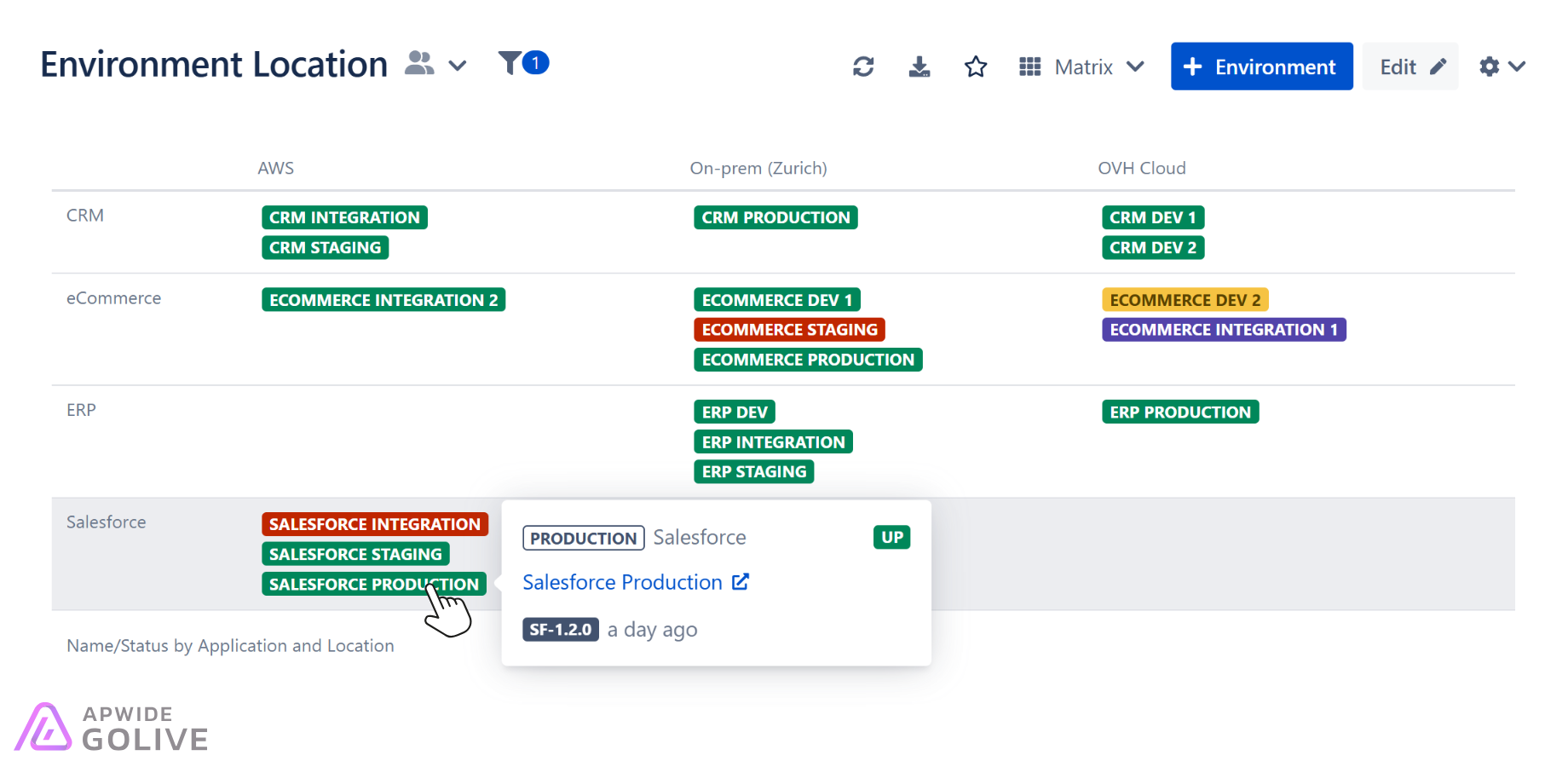Viewport: 1568px width, 767px height.
Task: Select the ERP PRODUCTION environment in OVH Cloud
Action: (x=1179, y=412)
